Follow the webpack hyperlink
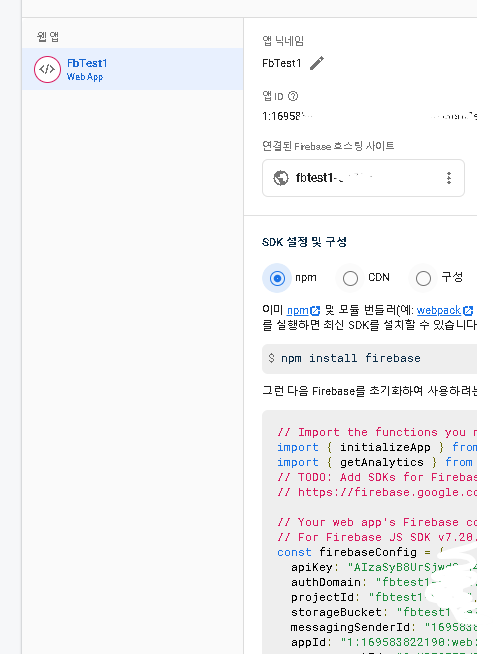Image resolution: width=494 pixels, height=654 pixels. click(x=439, y=310)
